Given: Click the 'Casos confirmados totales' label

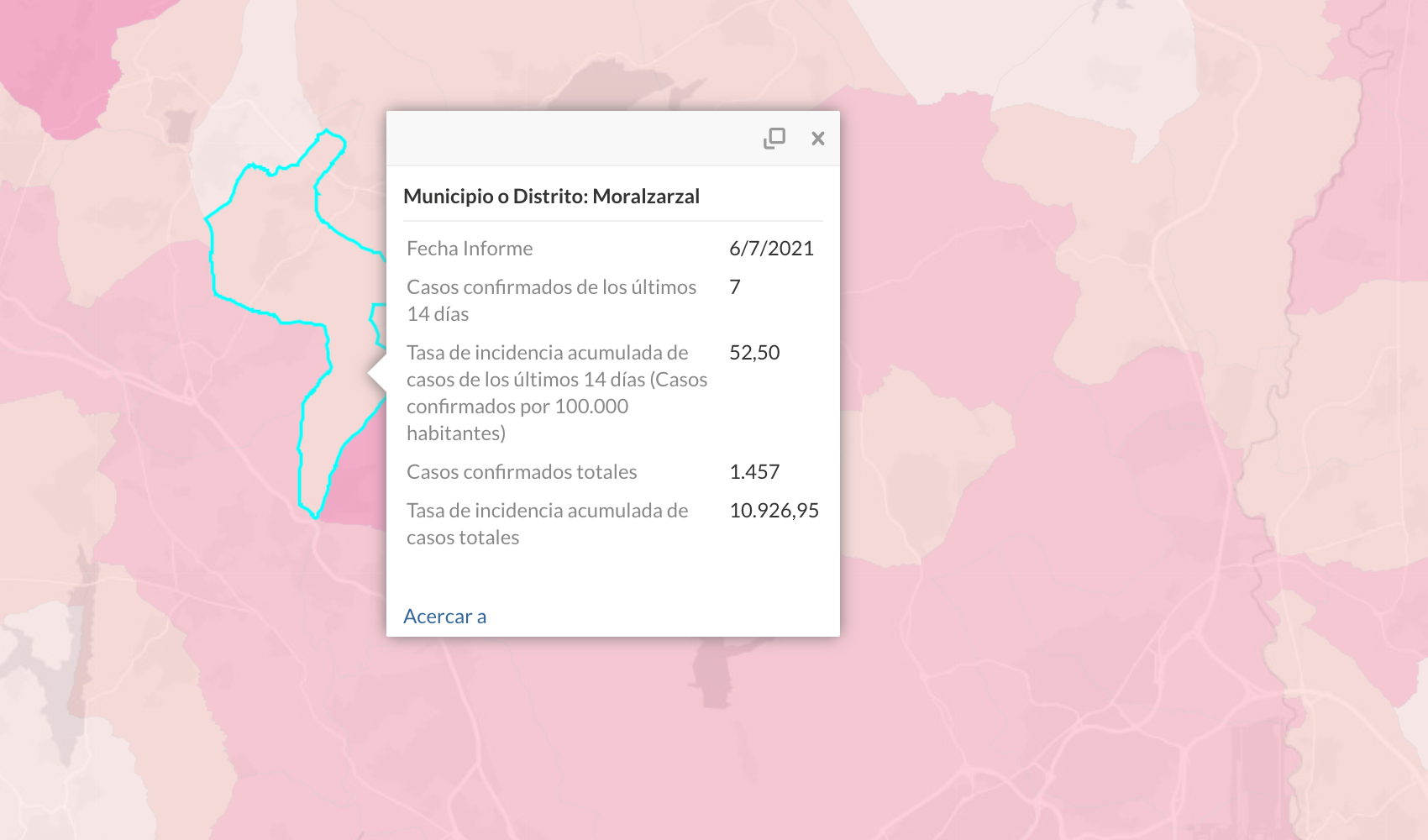Looking at the screenshot, I should tap(522, 472).
